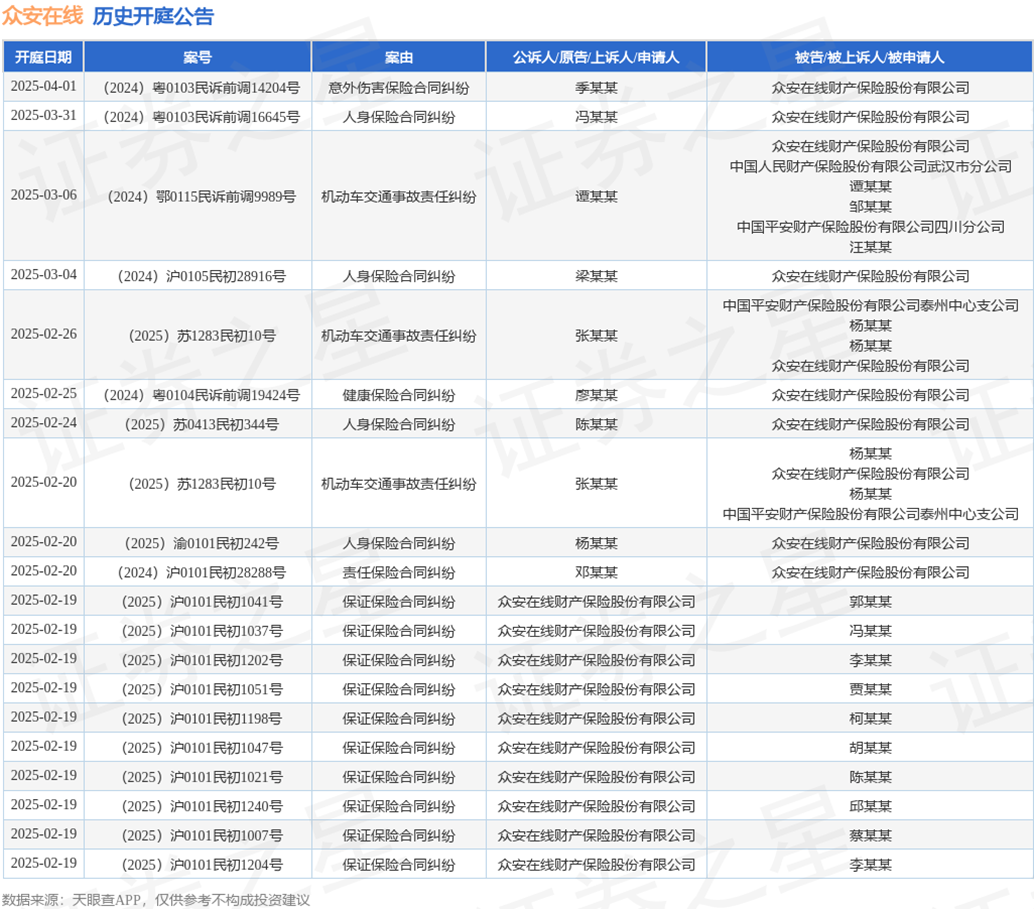Click plaintiff 冯某某 in 2025-03-31 row
Image resolution: width=1036 pixels, height=911 pixels.
coord(596,117)
